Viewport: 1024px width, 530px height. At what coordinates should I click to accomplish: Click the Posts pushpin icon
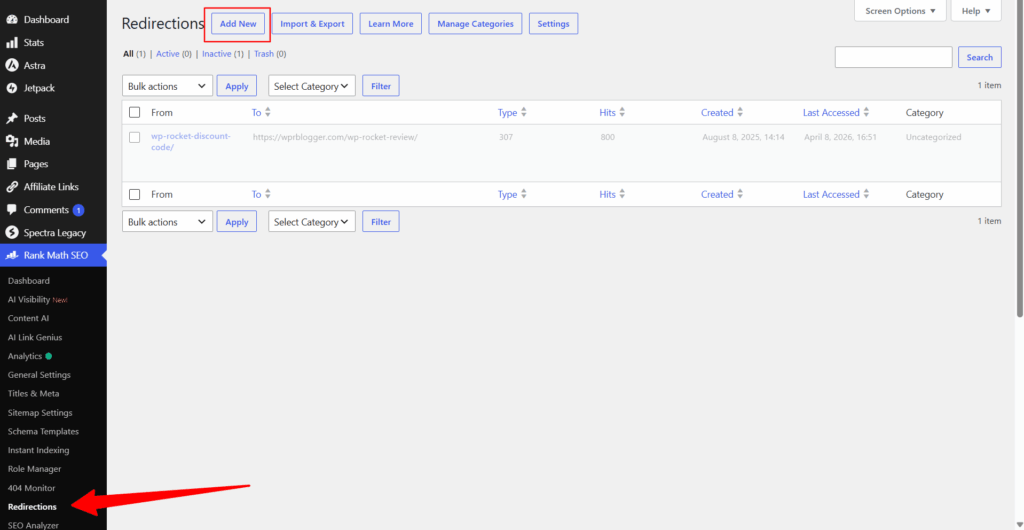11,119
